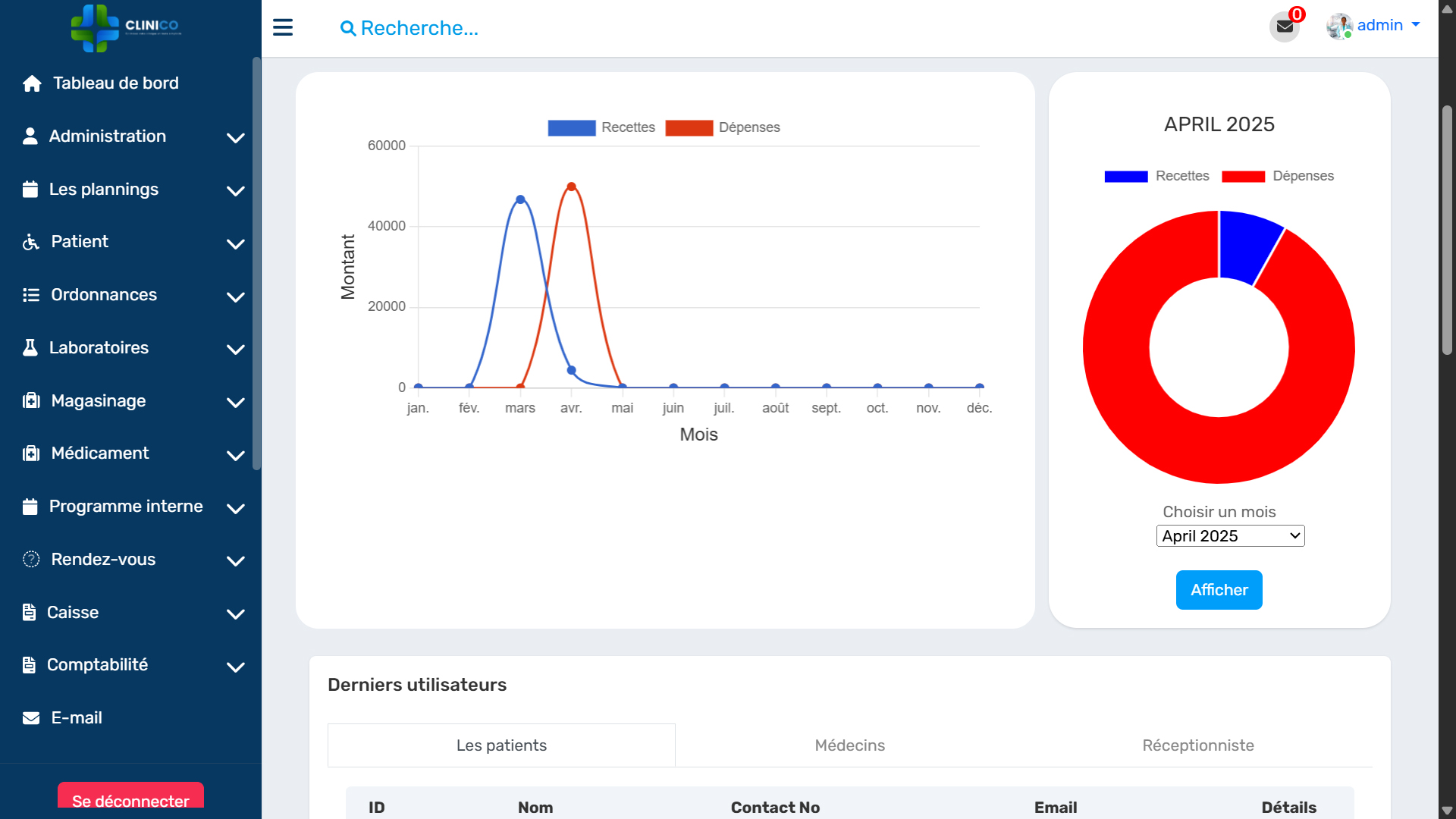Click the Clinico logo
The image size is (1456, 819).
(126, 27)
